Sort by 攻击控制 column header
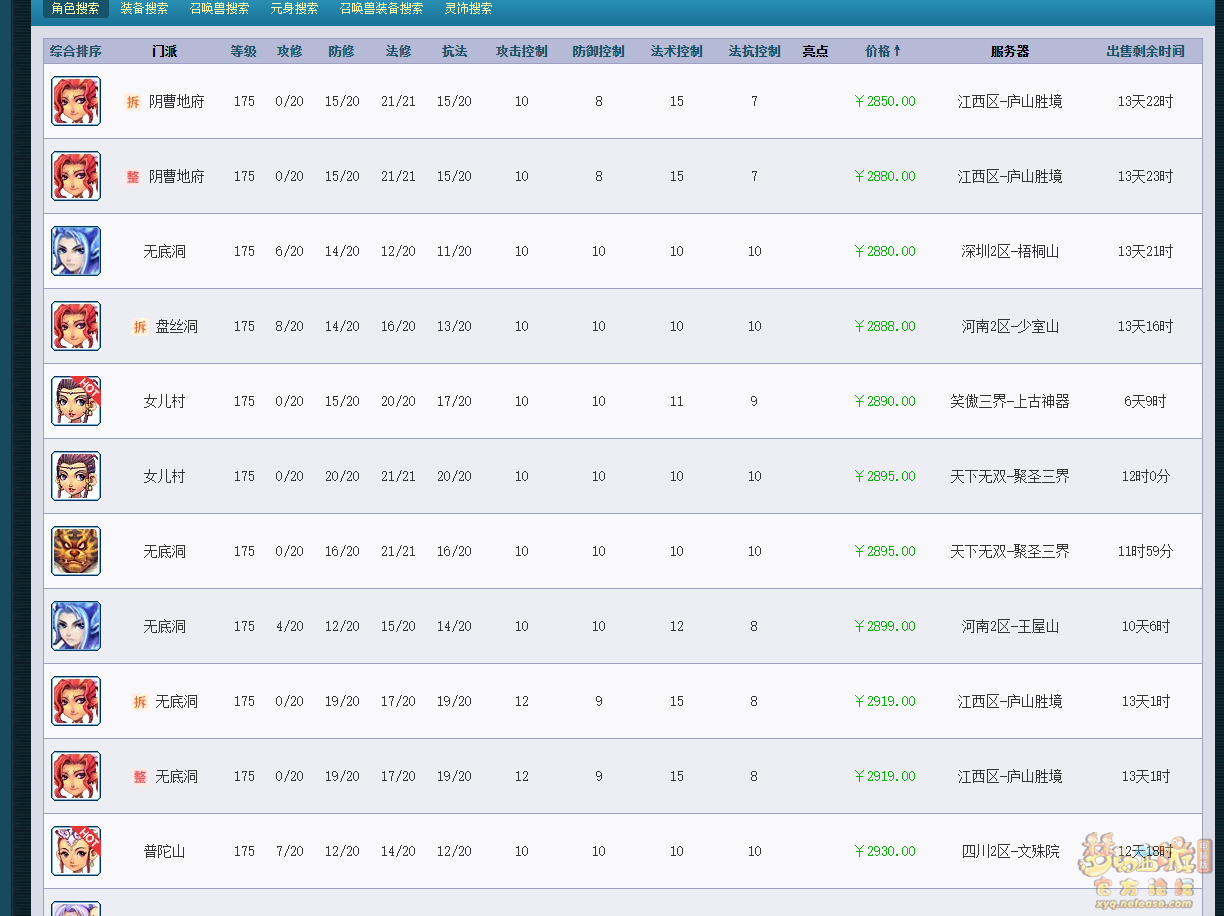This screenshot has height=916, width=1224. pyautogui.click(x=522, y=51)
